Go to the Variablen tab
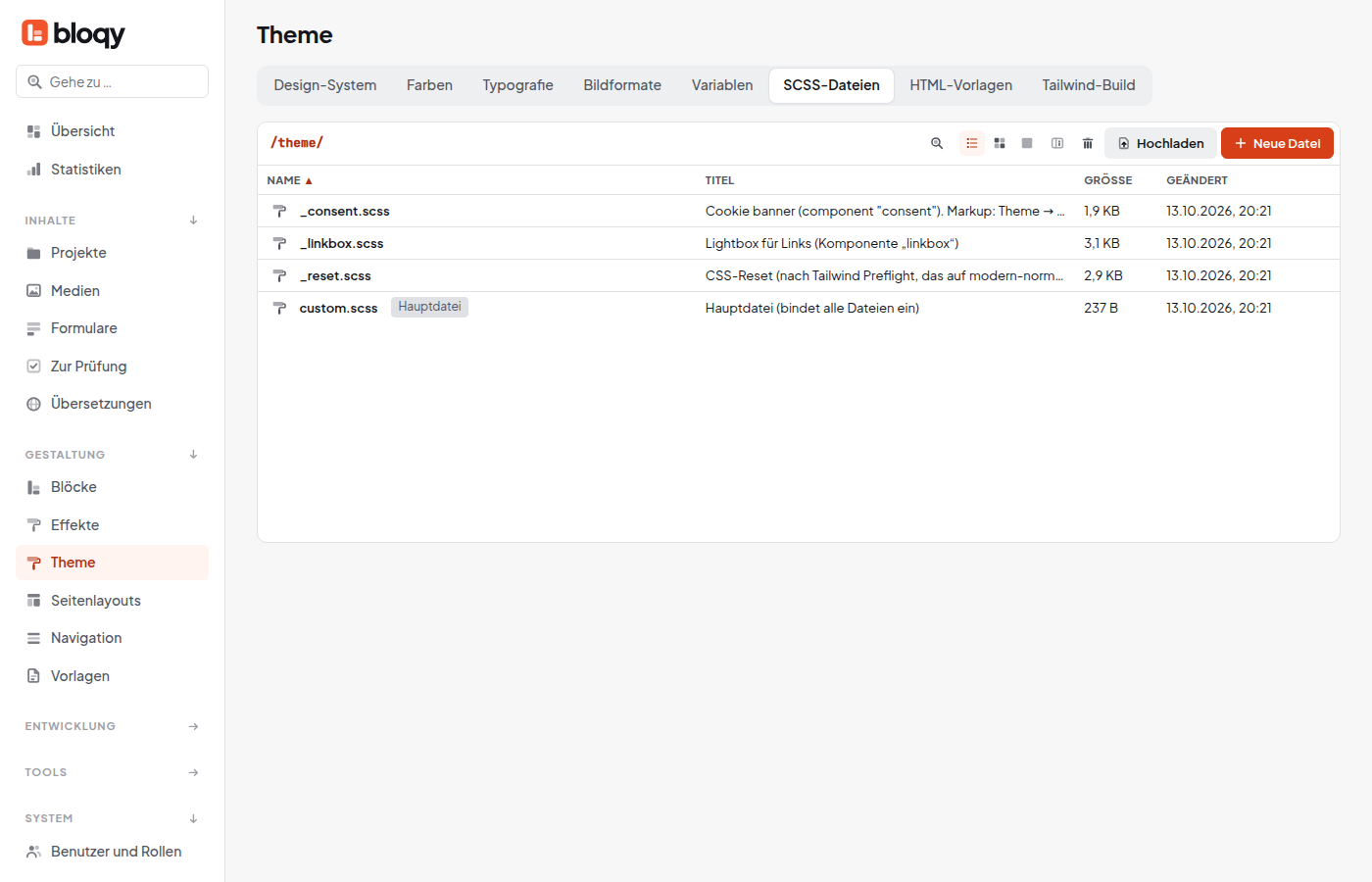 point(722,85)
